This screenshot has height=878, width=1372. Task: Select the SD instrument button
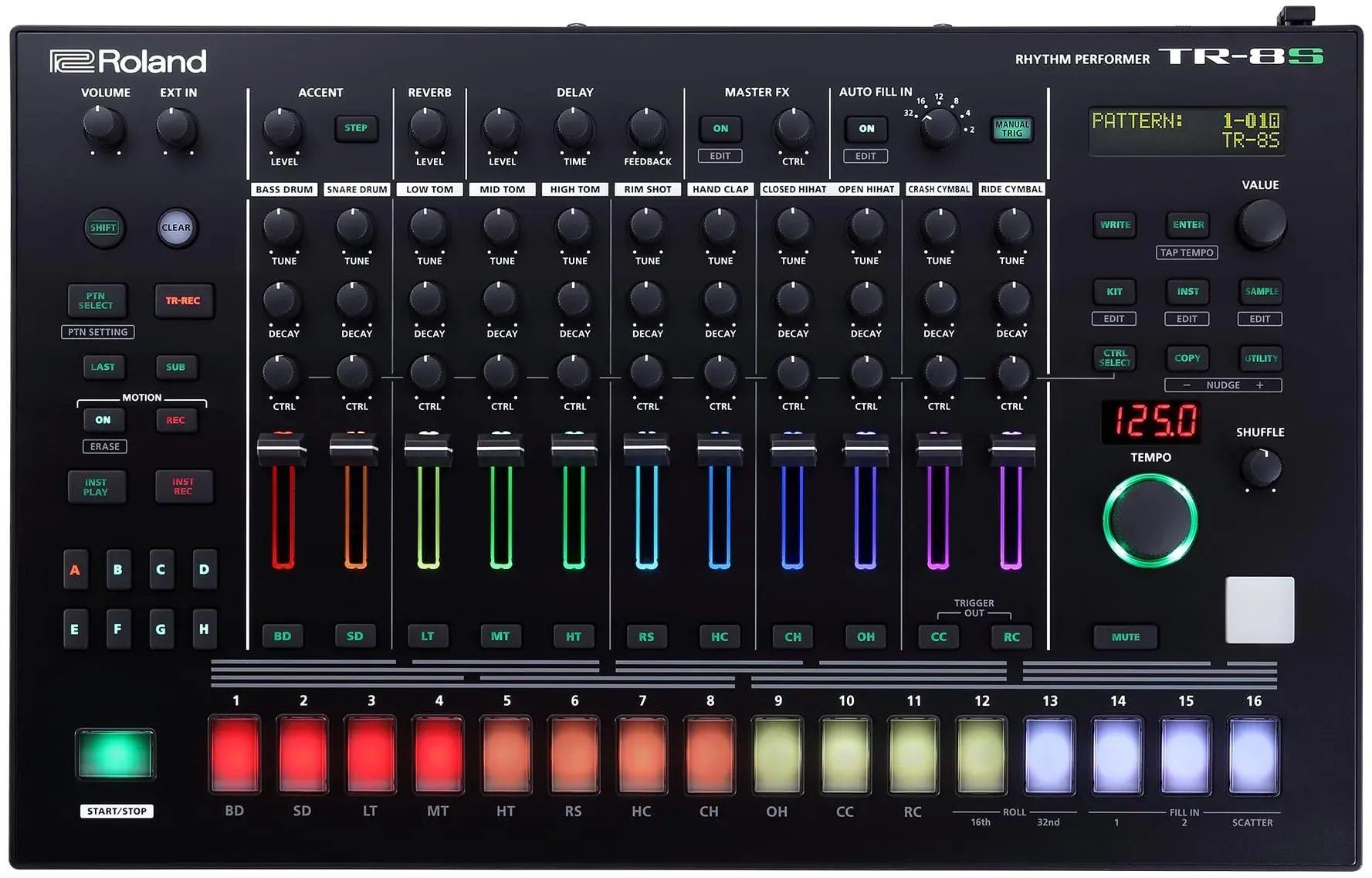355,636
